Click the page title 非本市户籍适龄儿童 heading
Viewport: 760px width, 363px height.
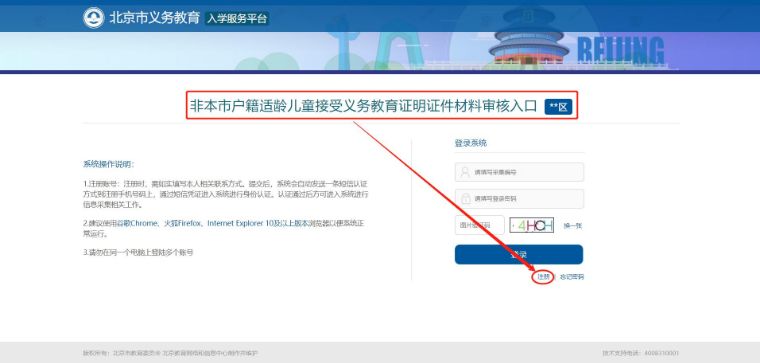pos(363,106)
